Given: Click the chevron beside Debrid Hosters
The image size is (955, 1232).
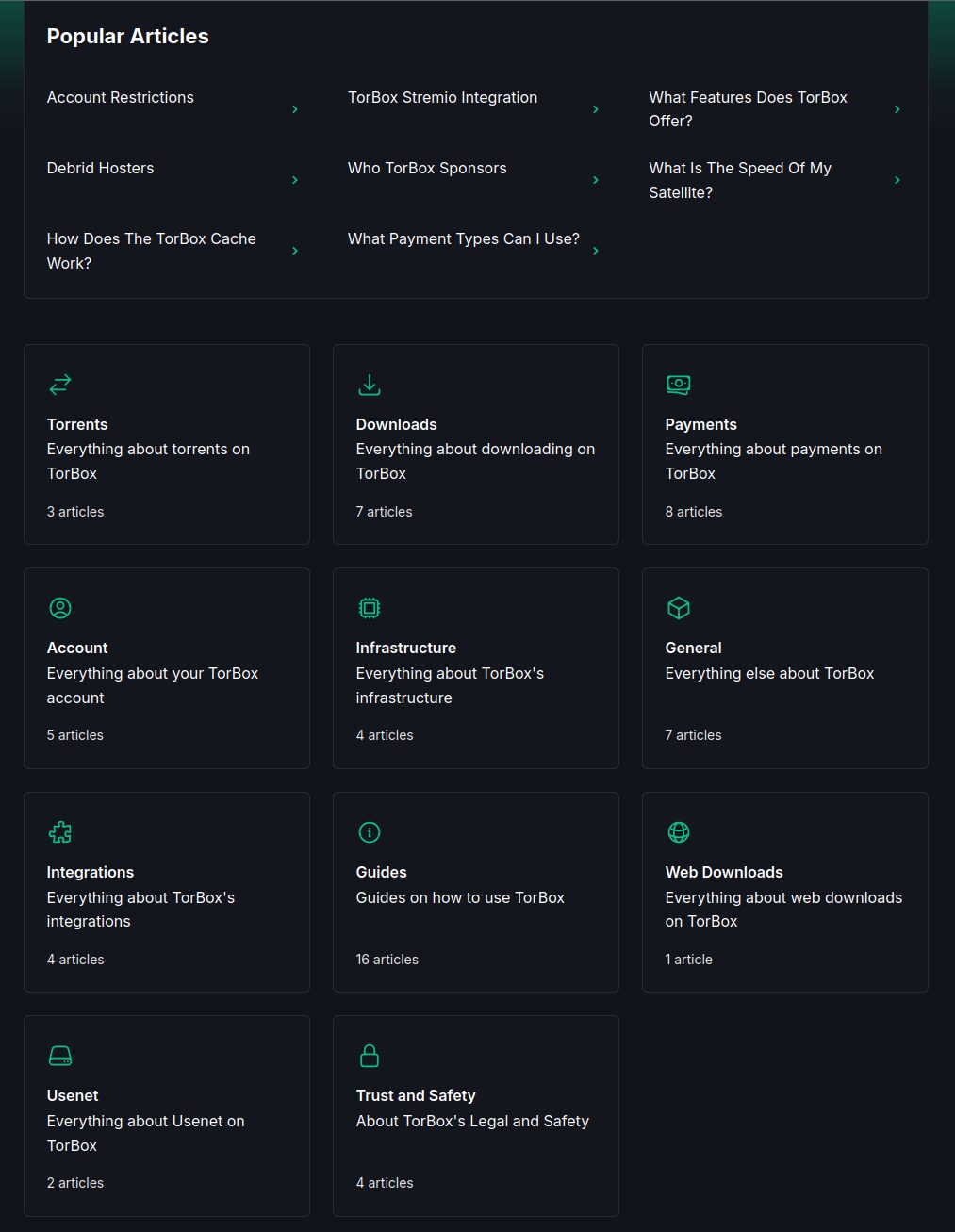Looking at the screenshot, I should point(295,180).
